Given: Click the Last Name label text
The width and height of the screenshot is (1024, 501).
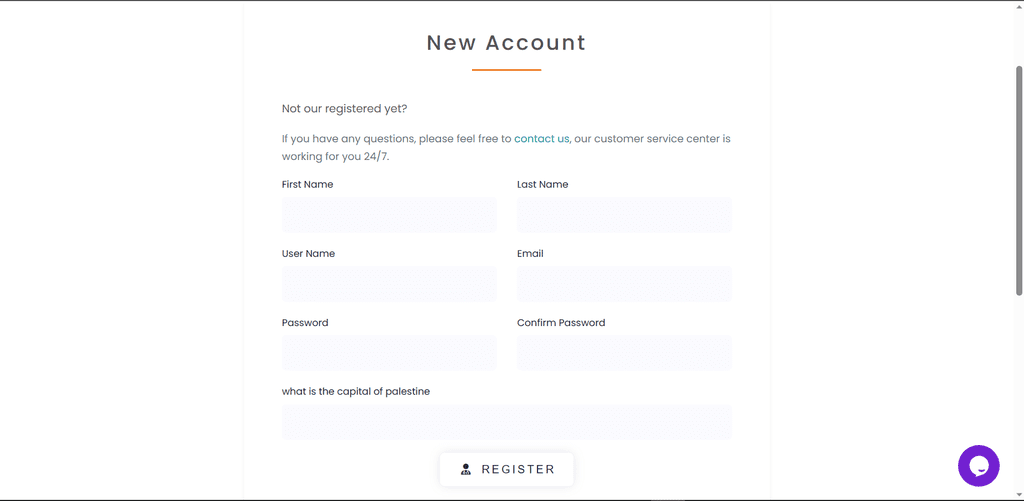Looking at the screenshot, I should pos(543,184).
